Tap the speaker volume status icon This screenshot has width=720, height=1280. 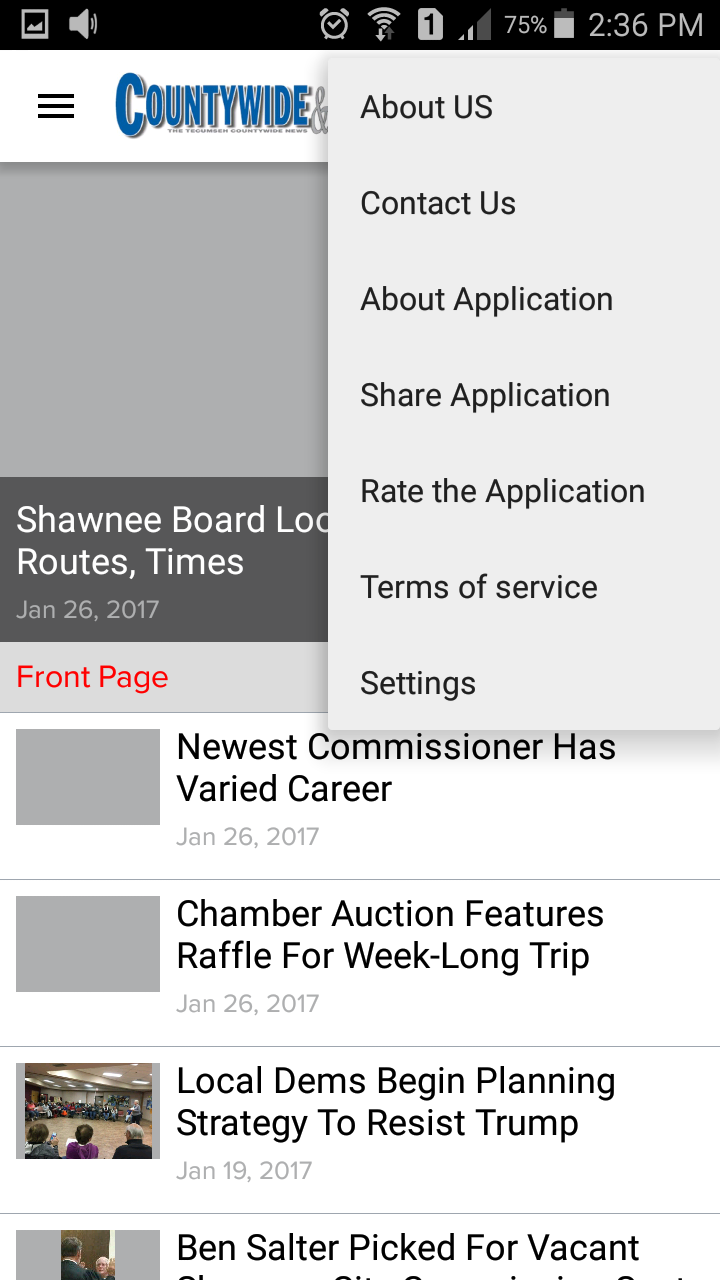coord(83,24)
